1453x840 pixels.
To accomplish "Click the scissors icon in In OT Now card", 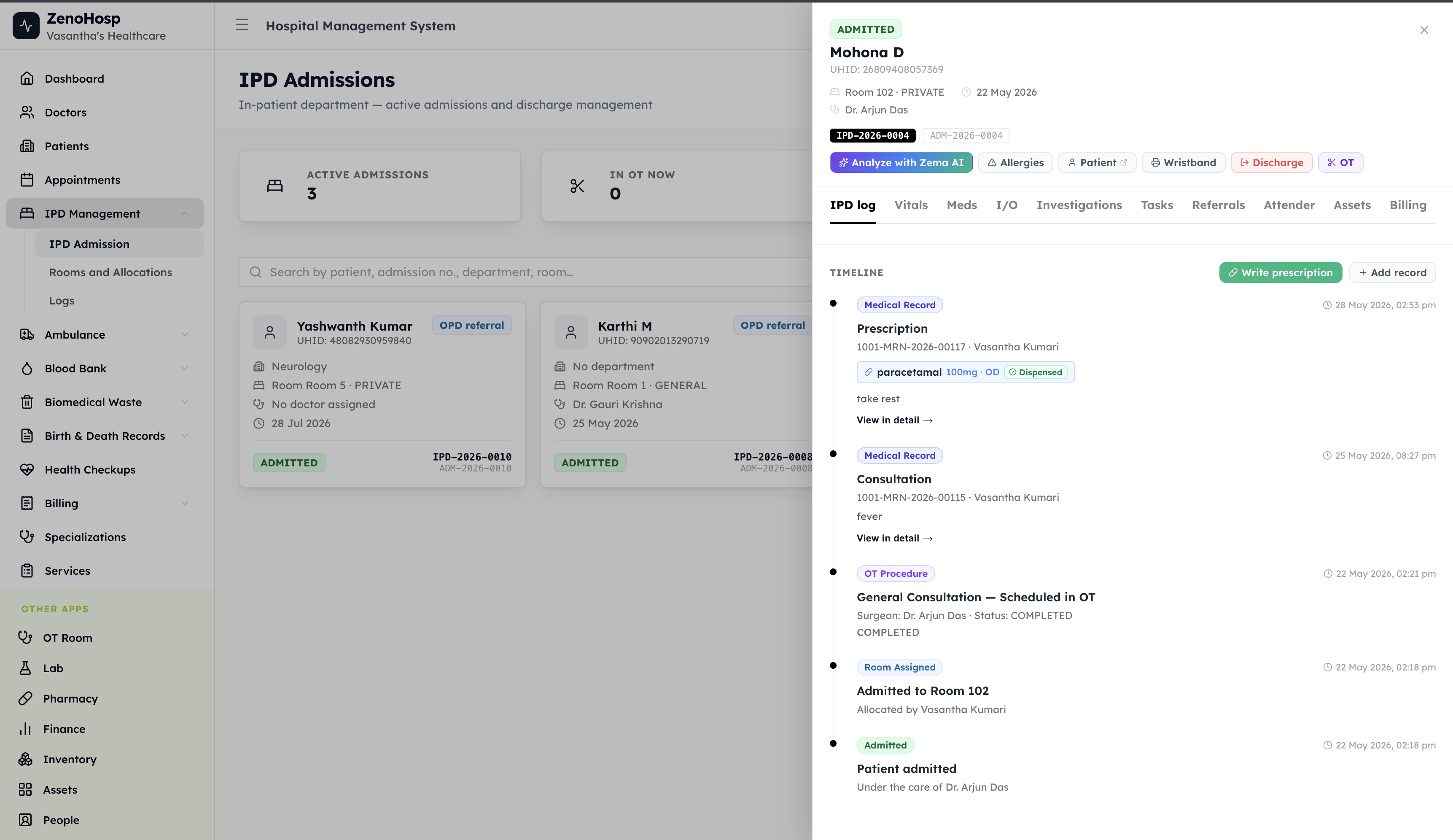I will [577, 186].
